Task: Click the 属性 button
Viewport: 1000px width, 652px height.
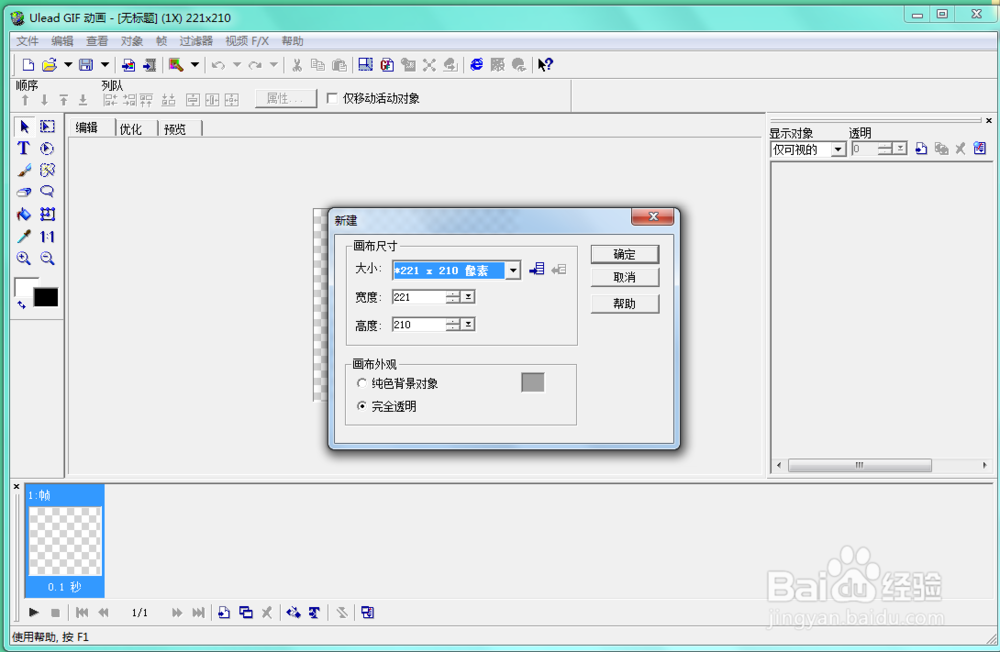Action: coord(286,98)
